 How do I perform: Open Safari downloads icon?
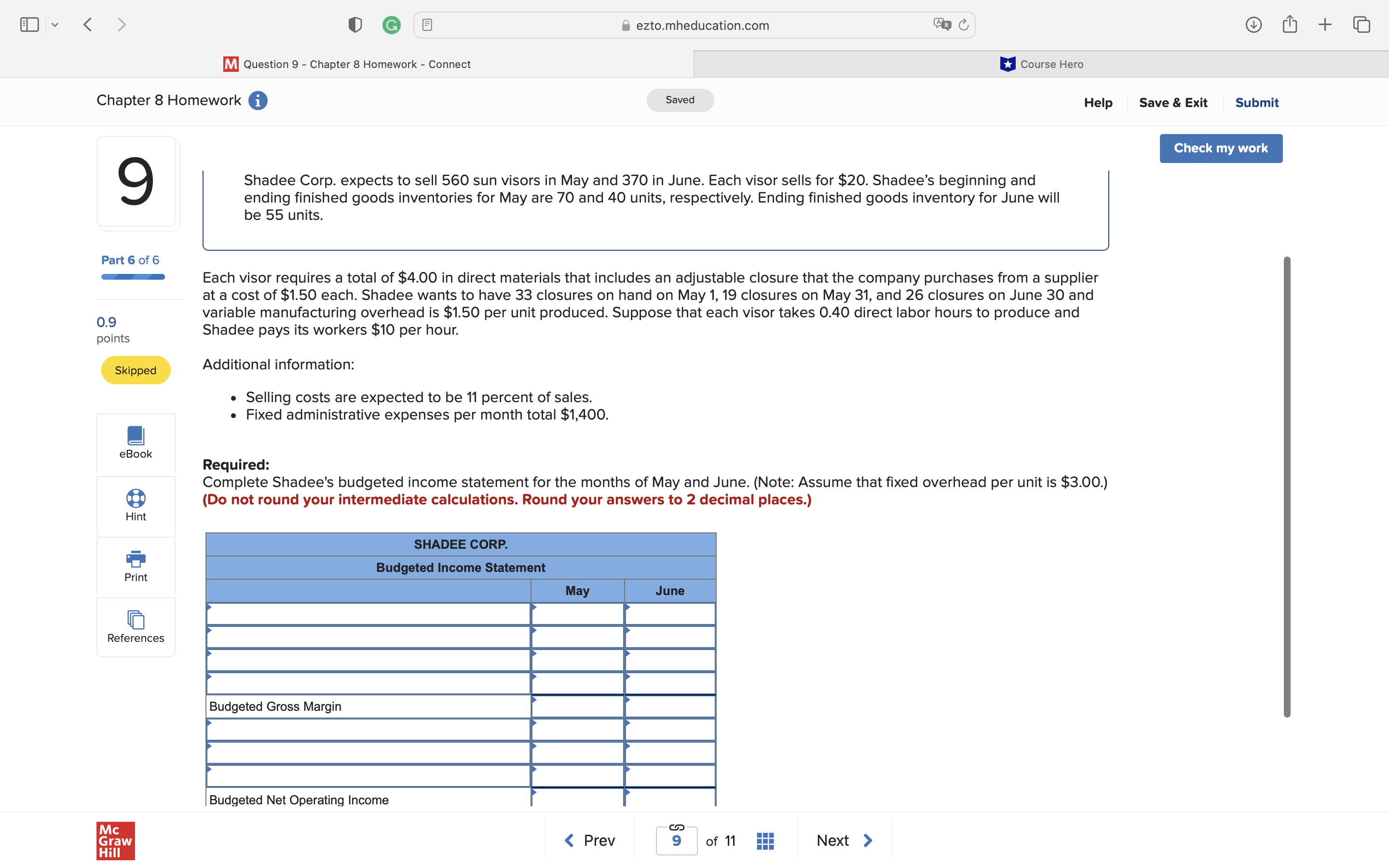(1253, 25)
